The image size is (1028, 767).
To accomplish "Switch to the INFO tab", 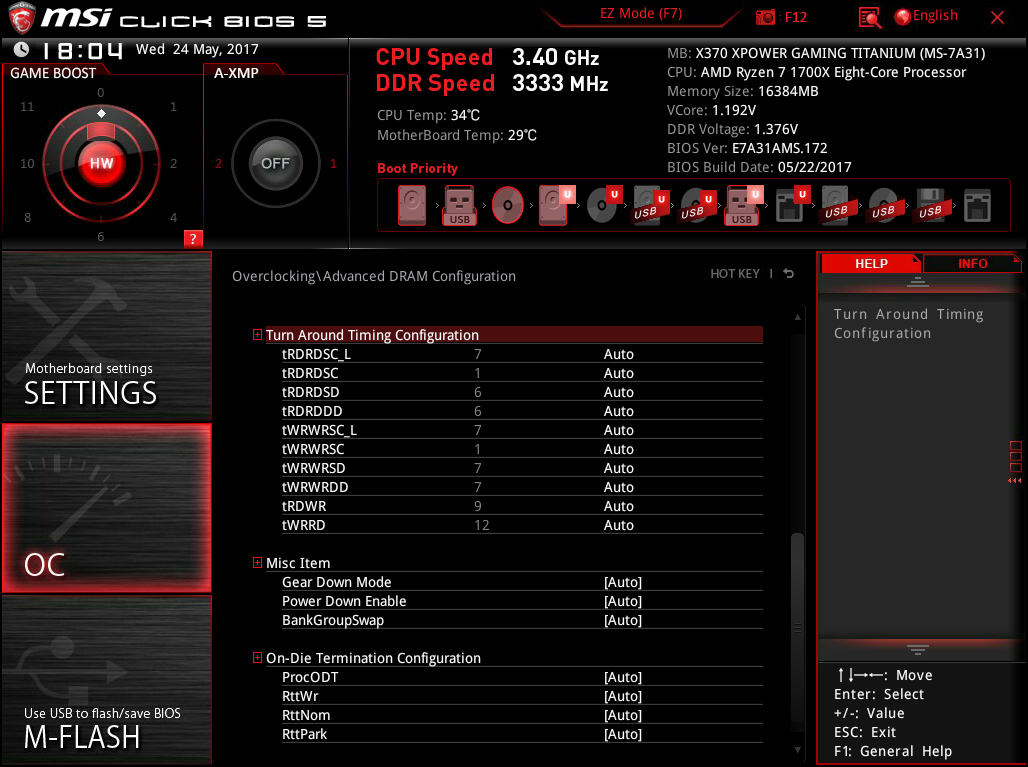I will pyautogui.click(x=972, y=264).
